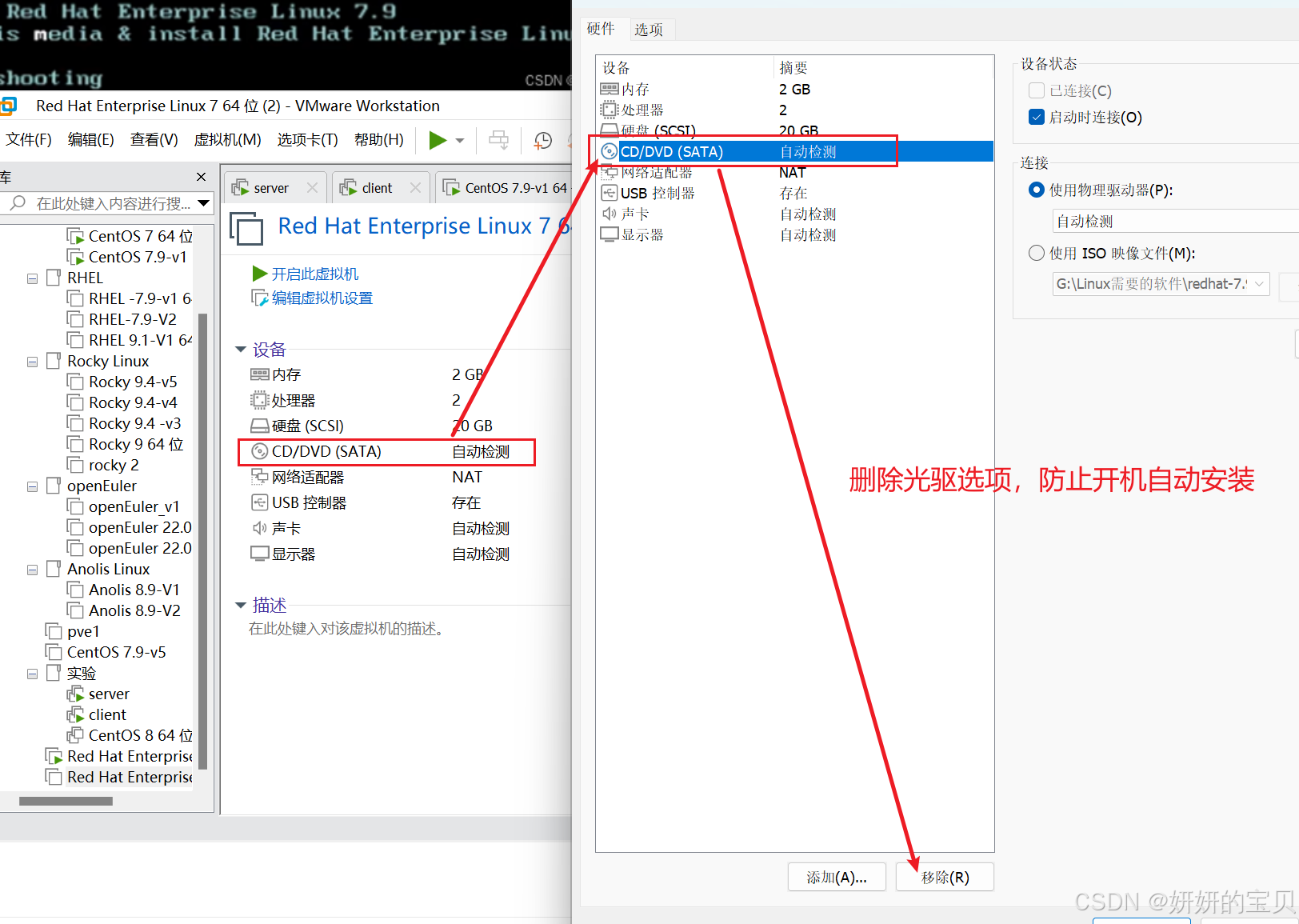Toggle 启动时连接(O) checkbox
This screenshot has height=924, width=1299.
[x=1037, y=117]
